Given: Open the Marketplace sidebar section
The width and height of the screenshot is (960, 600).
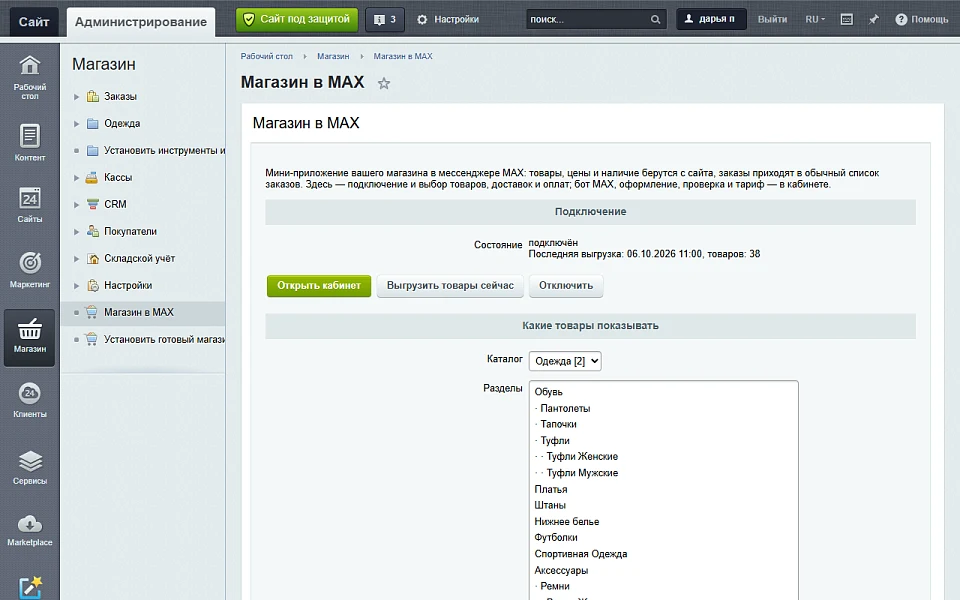Looking at the screenshot, I should [x=29, y=530].
